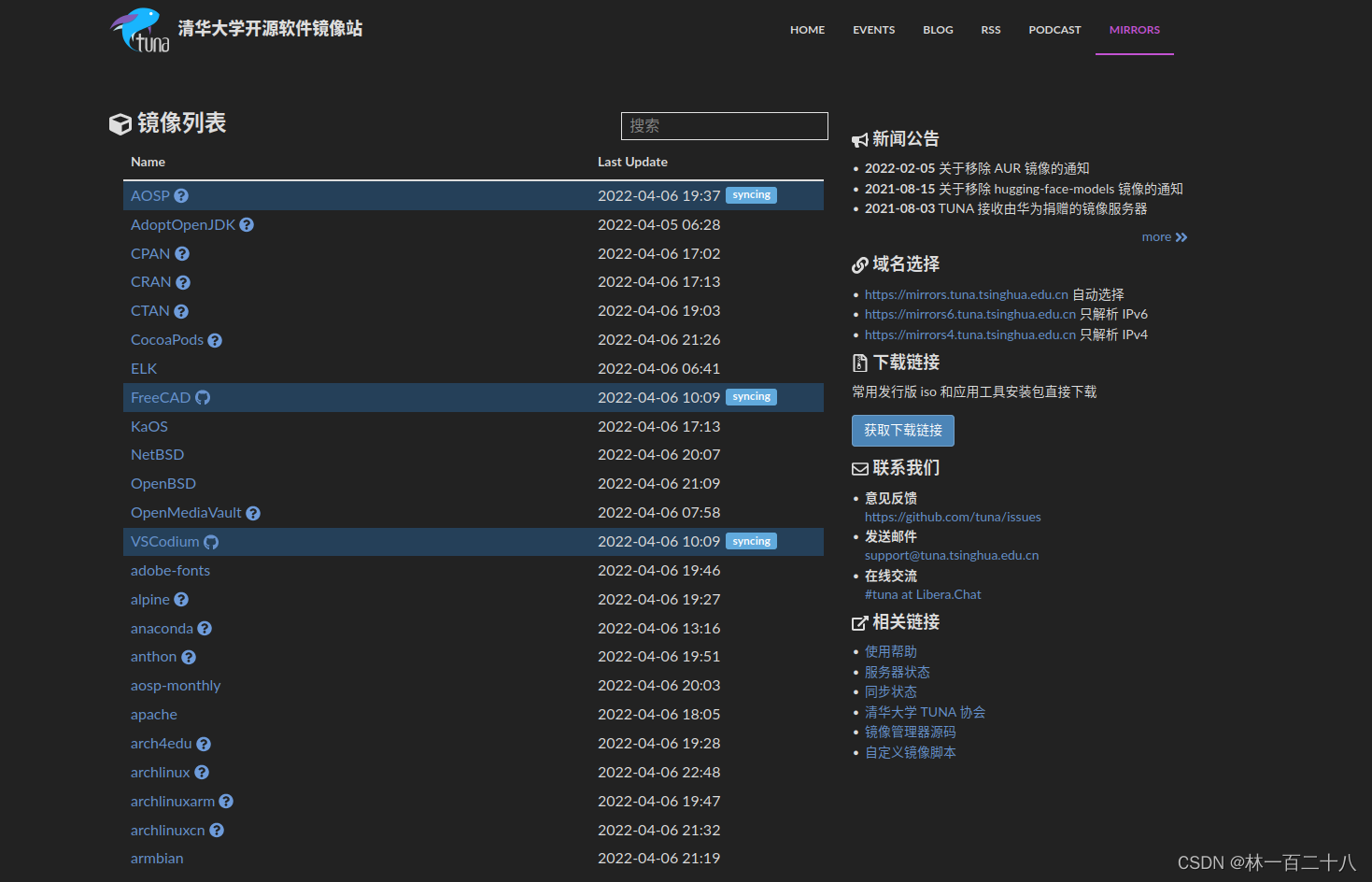Image resolution: width=1372 pixels, height=882 pixels.
Task: Open the 服务器状态 link
Action: [x=898, y=673]
